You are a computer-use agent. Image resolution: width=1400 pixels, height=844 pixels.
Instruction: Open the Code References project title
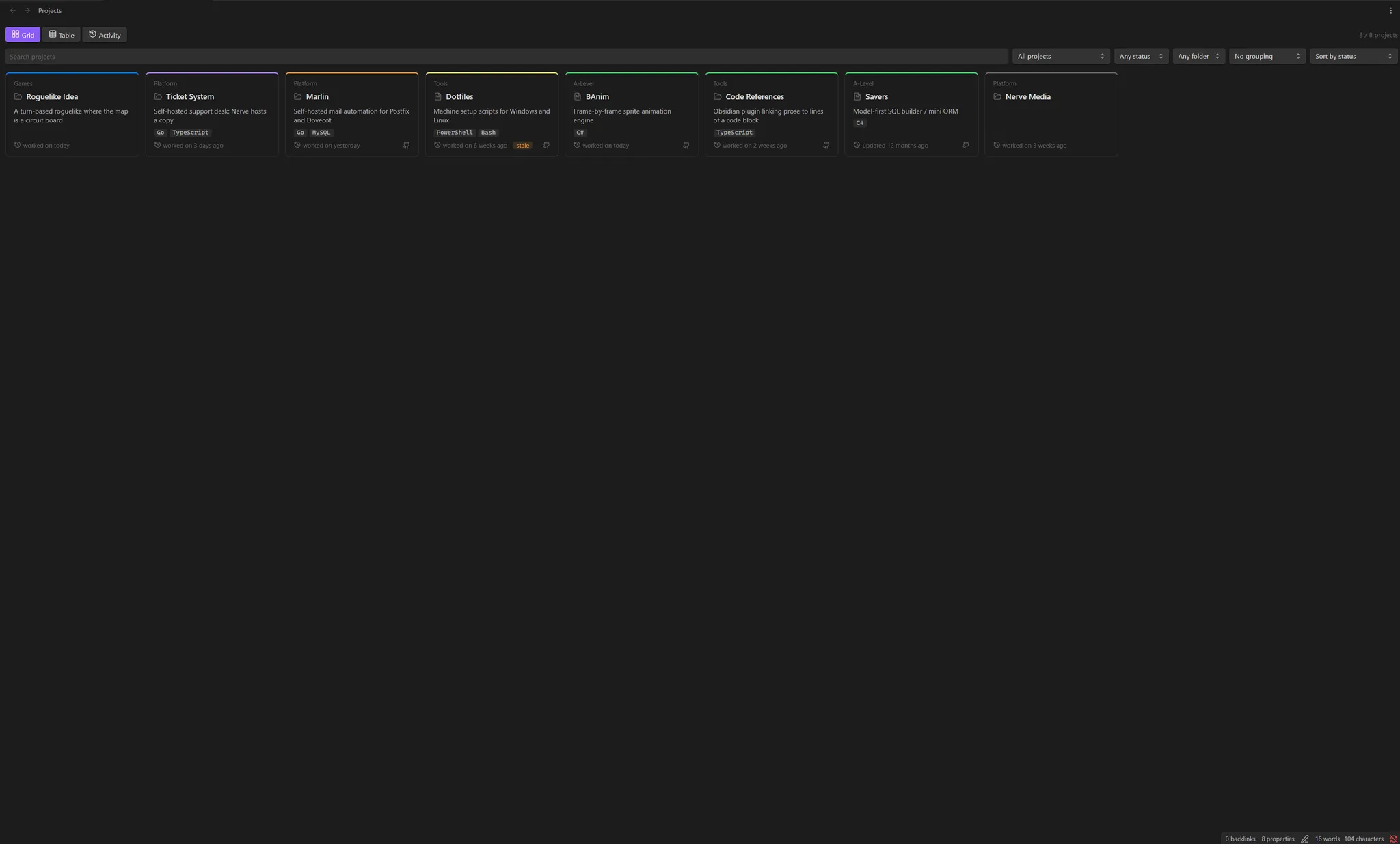[755, 96]
